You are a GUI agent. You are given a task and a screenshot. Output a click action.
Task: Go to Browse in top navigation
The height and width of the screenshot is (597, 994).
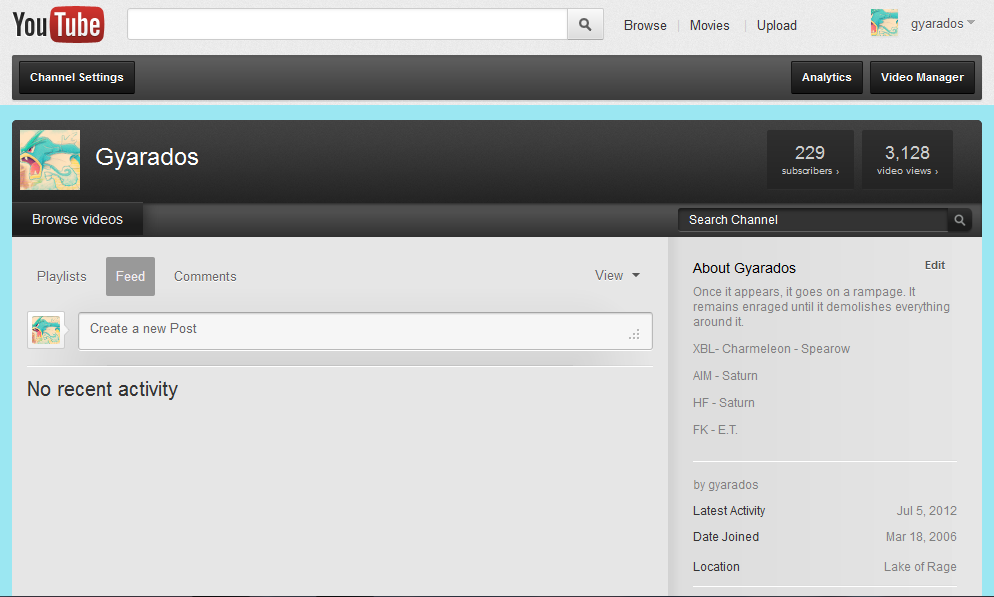tap(645, 25)
